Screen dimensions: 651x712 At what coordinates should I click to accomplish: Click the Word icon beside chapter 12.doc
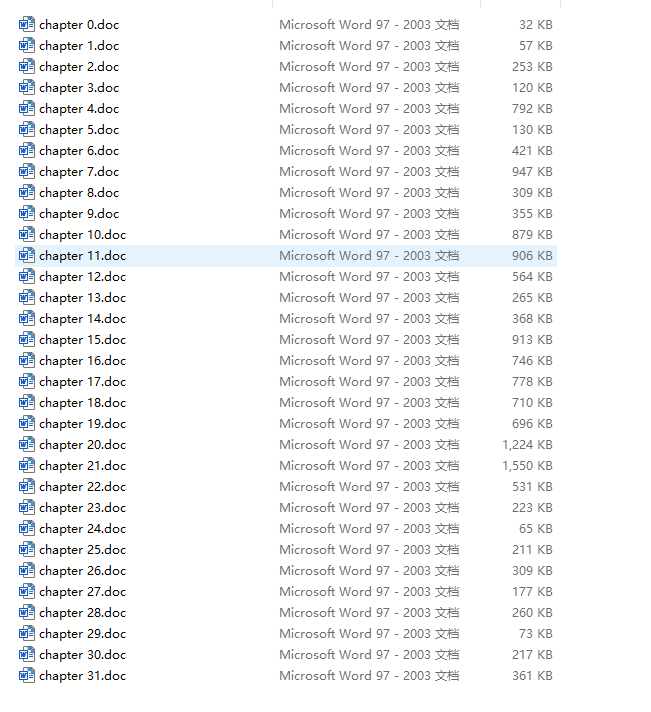tap(27, 277)
